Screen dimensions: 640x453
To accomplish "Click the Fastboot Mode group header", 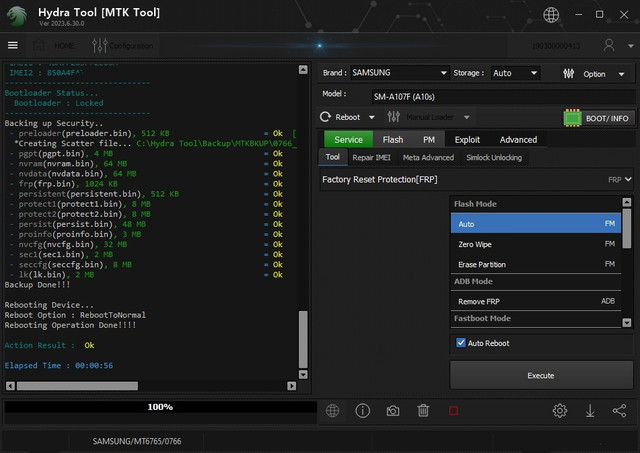I will tap(536, 318).
